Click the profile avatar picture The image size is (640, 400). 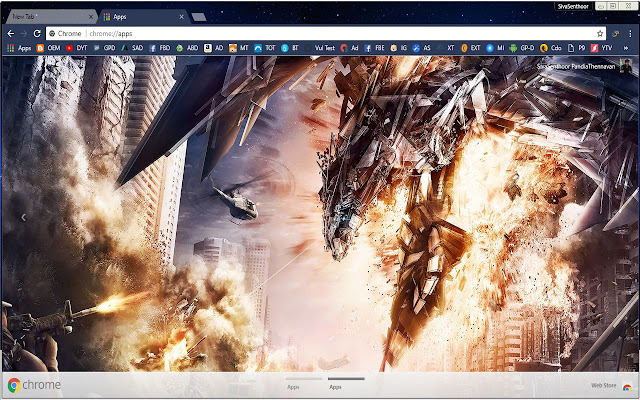point(626,66)
